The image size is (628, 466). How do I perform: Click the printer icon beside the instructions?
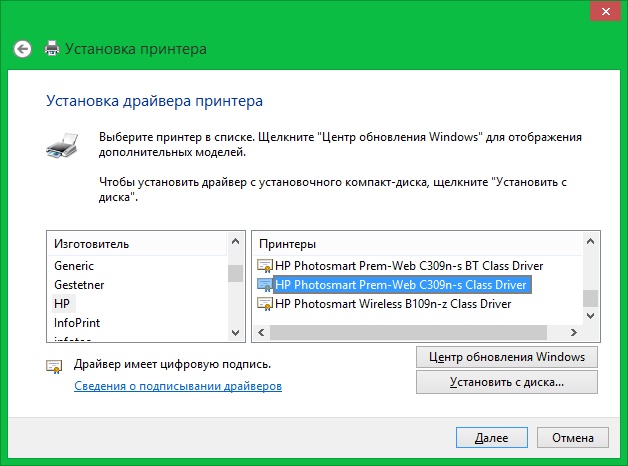click(x=60, y=146)
